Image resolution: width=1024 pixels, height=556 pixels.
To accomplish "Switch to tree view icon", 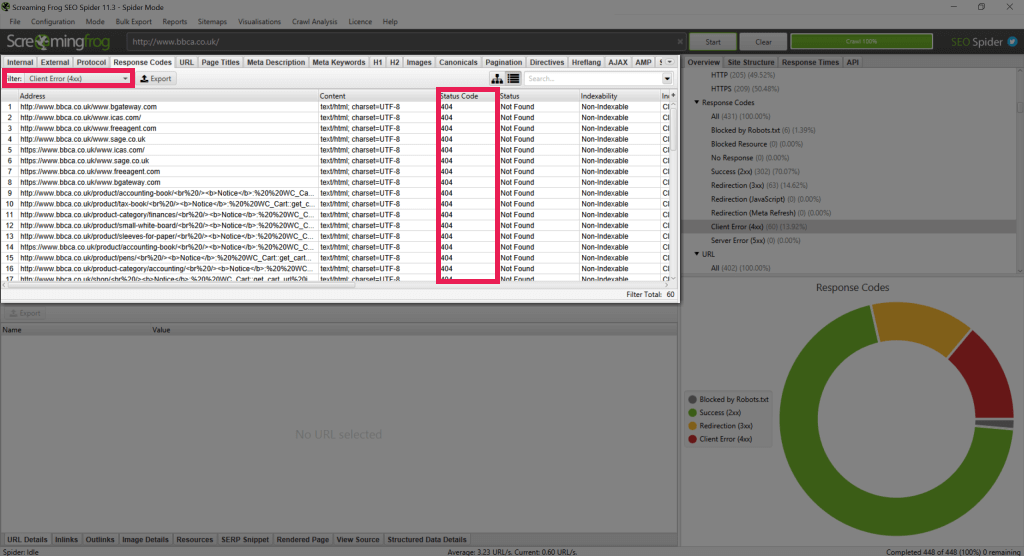I will point(497,78).
